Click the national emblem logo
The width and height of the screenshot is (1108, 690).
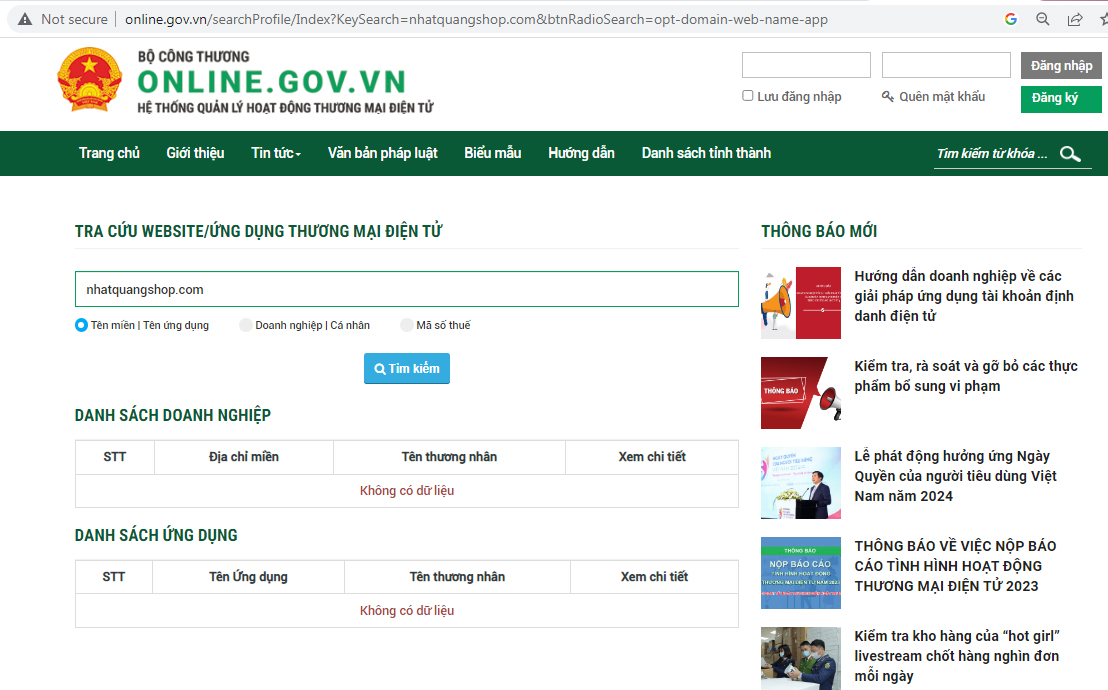pos(89,84)
